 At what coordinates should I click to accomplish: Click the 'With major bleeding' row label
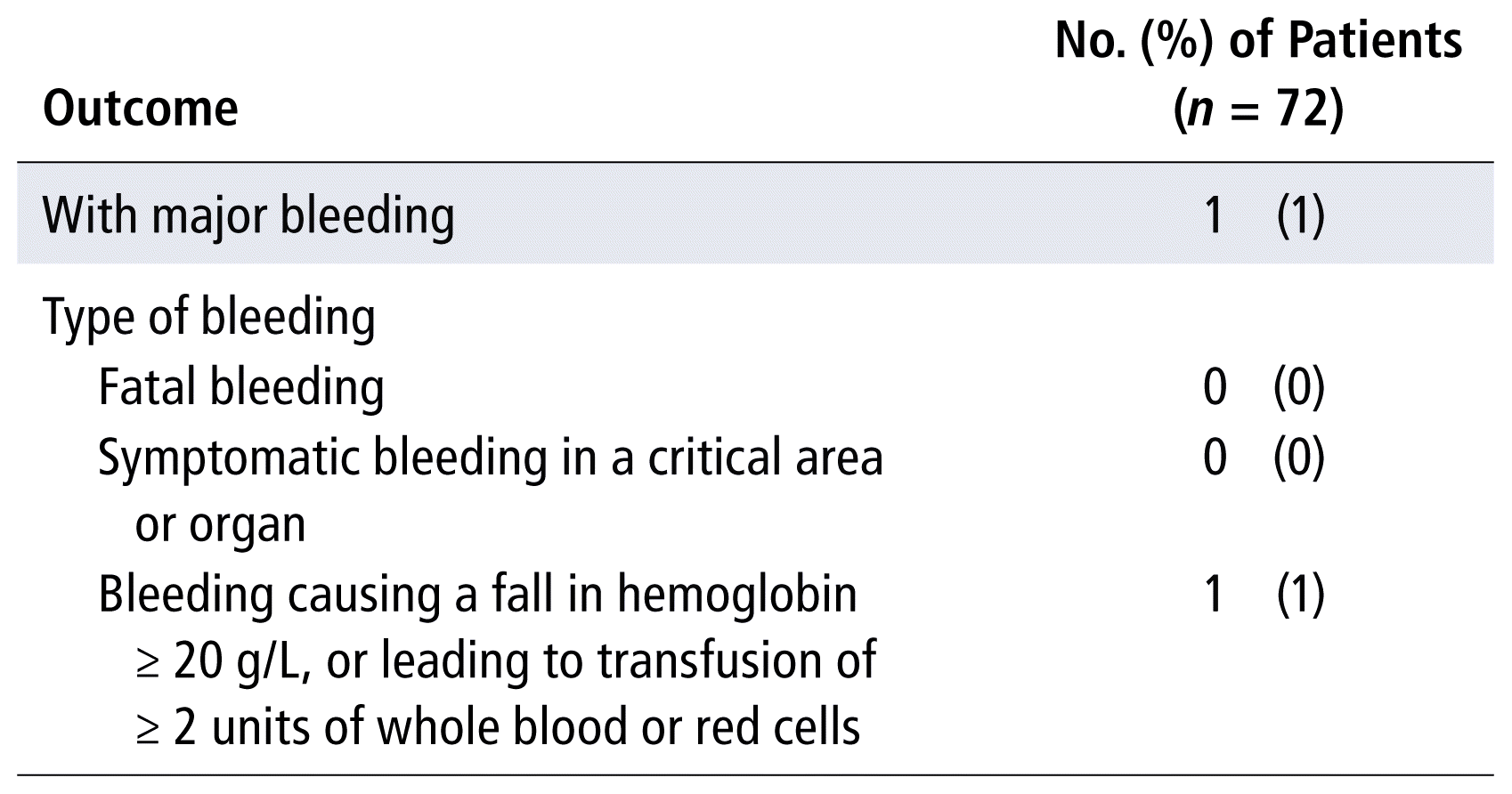(248, 215)
